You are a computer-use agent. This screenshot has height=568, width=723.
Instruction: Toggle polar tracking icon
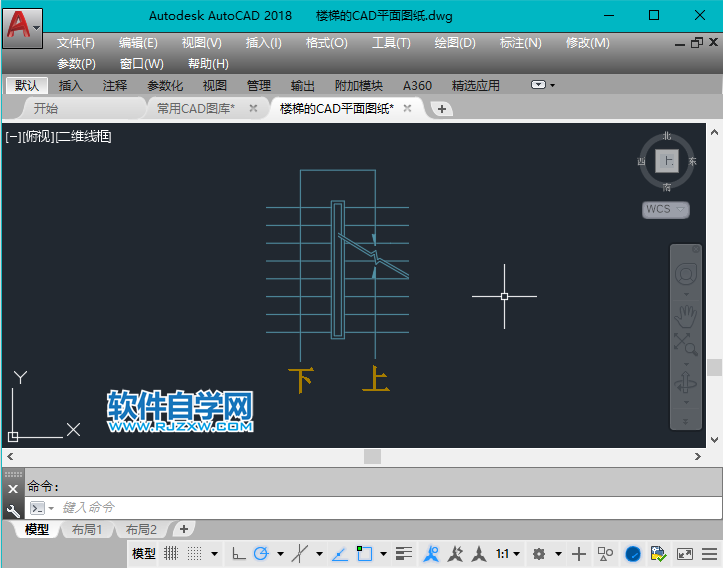tap(261, 553)
